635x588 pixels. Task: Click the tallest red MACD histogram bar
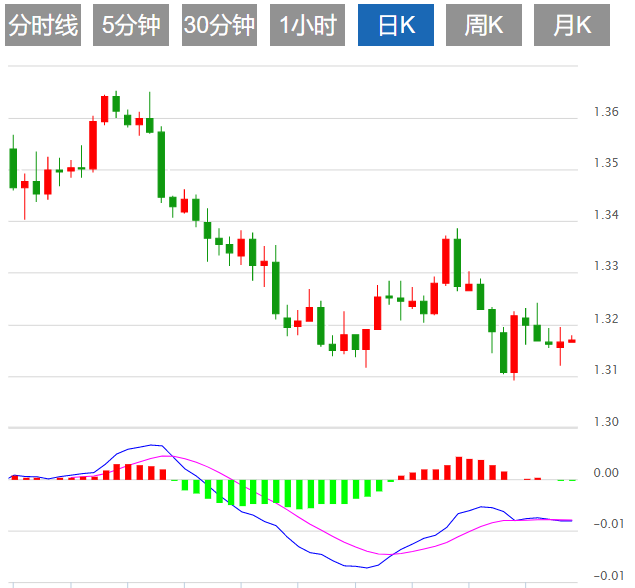[459, 468]
